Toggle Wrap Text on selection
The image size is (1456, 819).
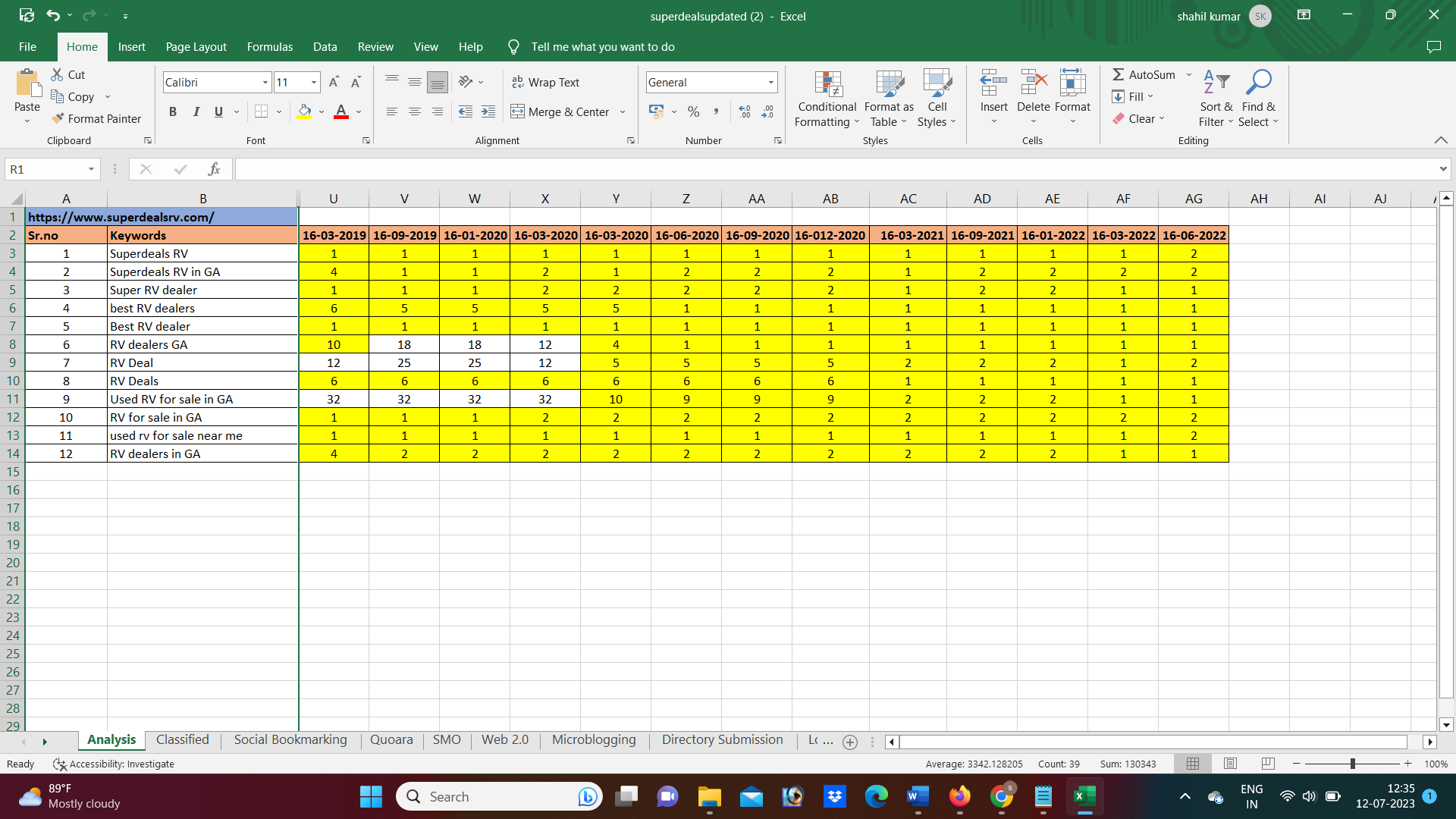(x=545, y=82)
